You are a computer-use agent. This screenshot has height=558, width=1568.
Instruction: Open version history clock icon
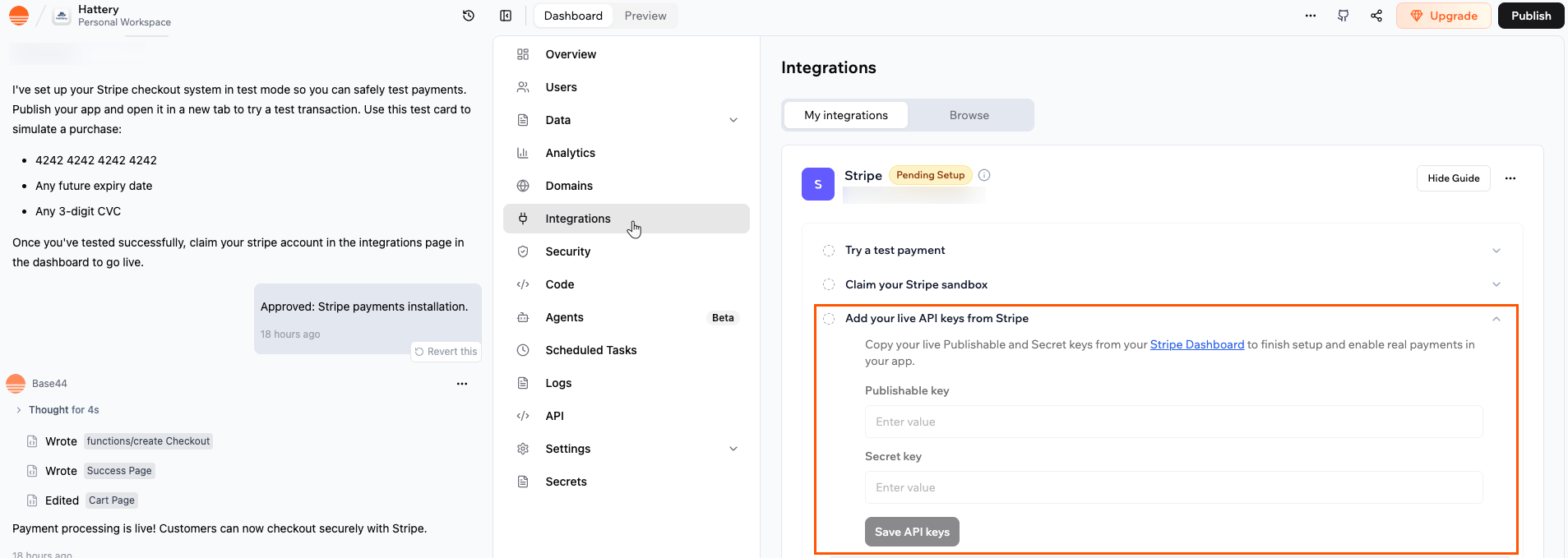point(469,16)
